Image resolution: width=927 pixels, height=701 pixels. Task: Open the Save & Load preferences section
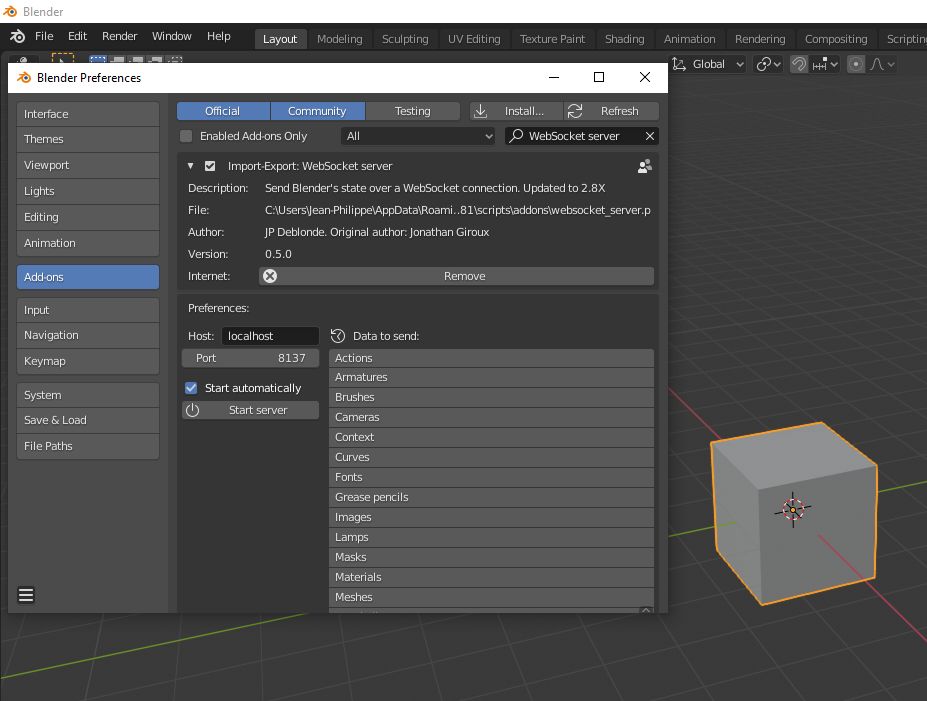click(88, 420)
